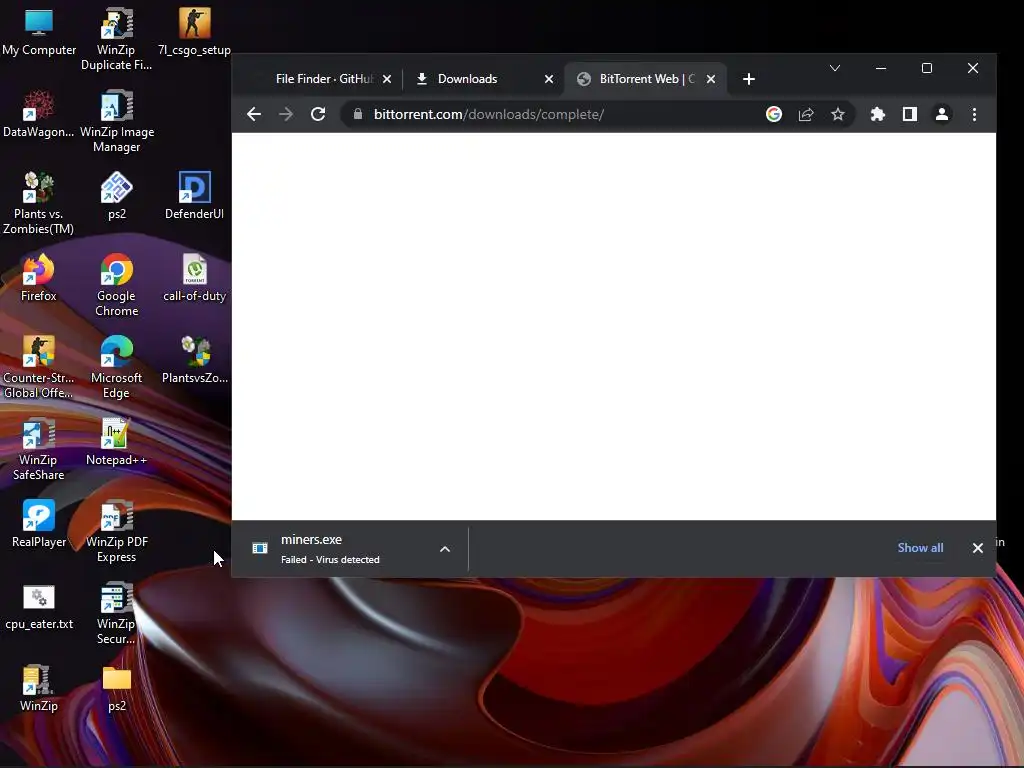
Task: Click the address bar URL
Action: coord(488,114)
